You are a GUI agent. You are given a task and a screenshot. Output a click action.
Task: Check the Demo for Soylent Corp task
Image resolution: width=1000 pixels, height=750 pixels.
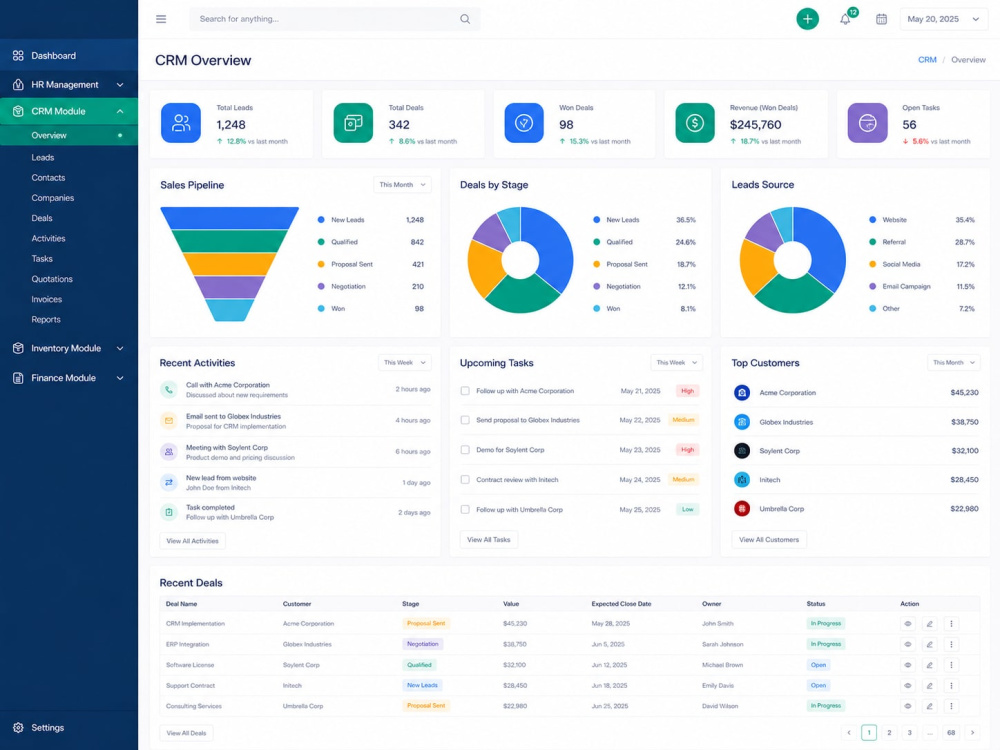point(465,450)
